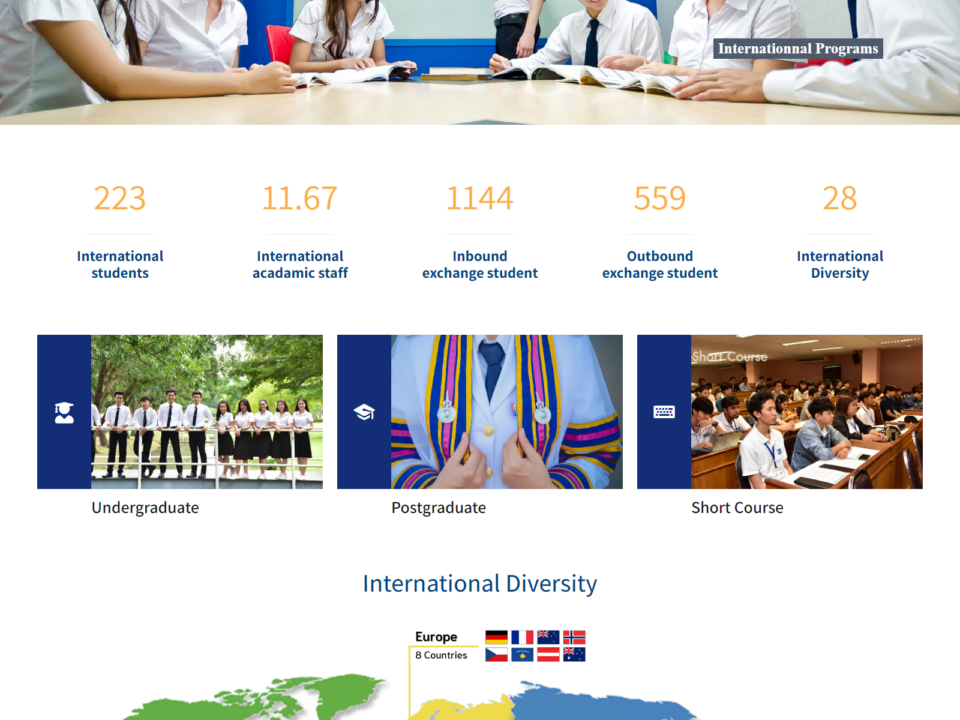Open the Short Course lecture hall thumbnail
The image size is (960, 720).
click(807, 411)
